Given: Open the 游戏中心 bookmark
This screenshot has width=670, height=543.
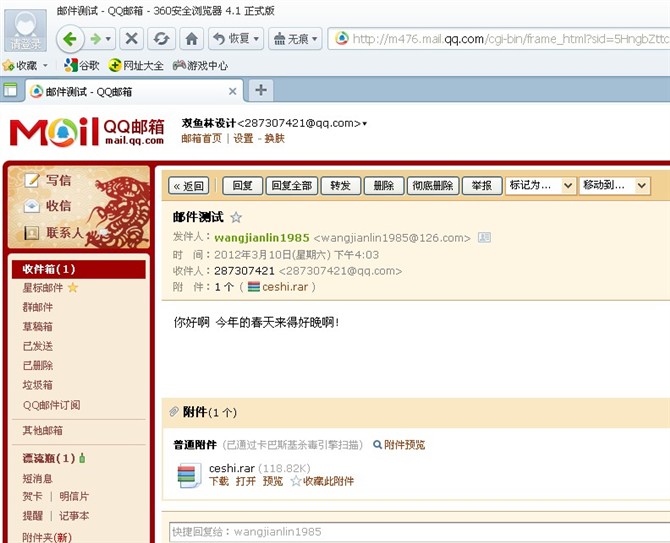Looking at the screenshot, I should pos(200,65).
